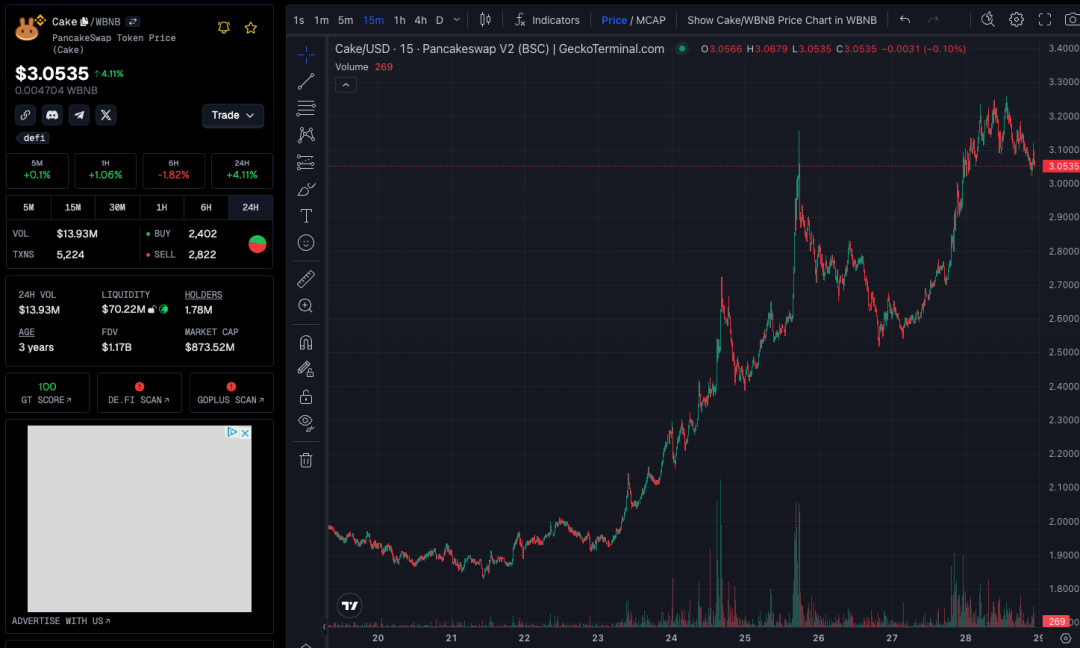Select the Fibonacci retracement tool
Screen dimensions: 1080x648
pos(306,109)
